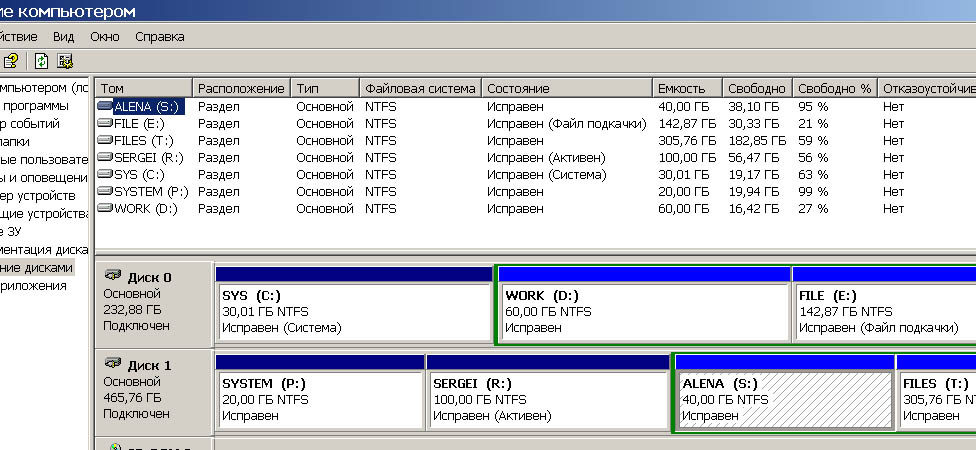The height and width of the screenshot is (450, 976).
Task: Open the toolbar settings icon
Action: (65, 61)
